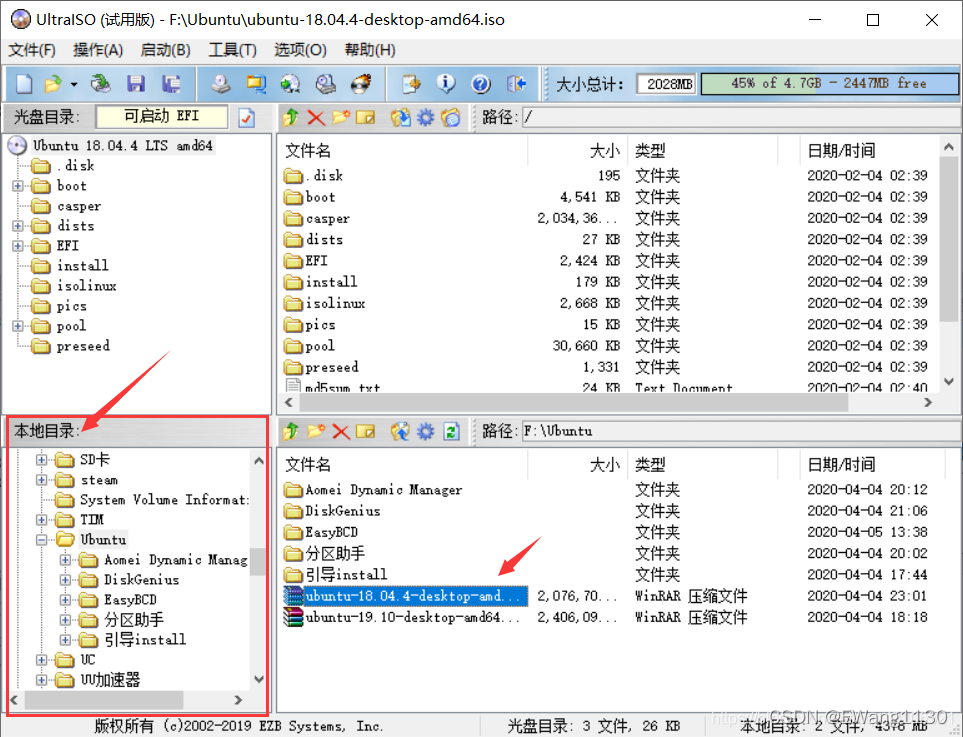963x737 pixels.
Task: Expand the UU加速器 folder in local tree
Action: pyautogui.click(x=41, y=680)
